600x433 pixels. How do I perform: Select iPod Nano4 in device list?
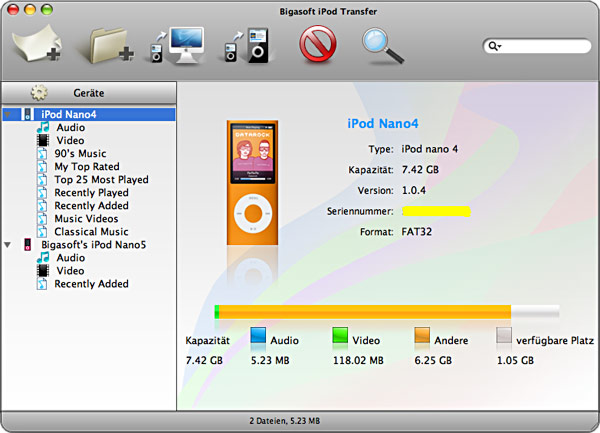coord(69,114)
